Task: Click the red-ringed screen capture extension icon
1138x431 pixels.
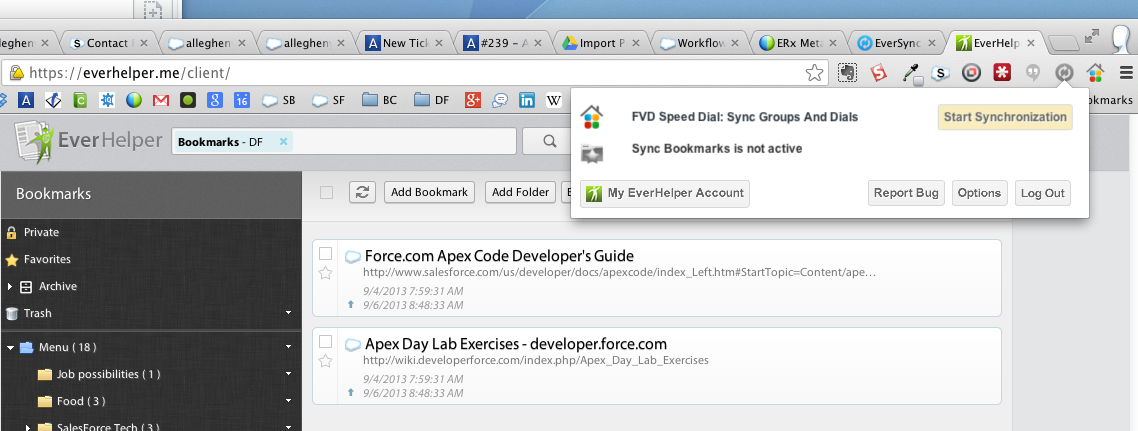Action: click(x=972, y=73)
